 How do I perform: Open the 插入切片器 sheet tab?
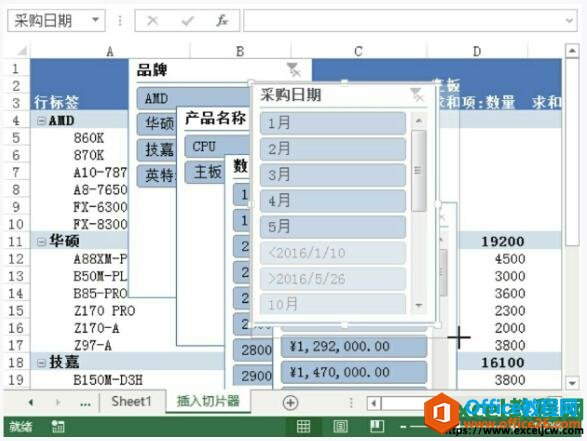208,401
